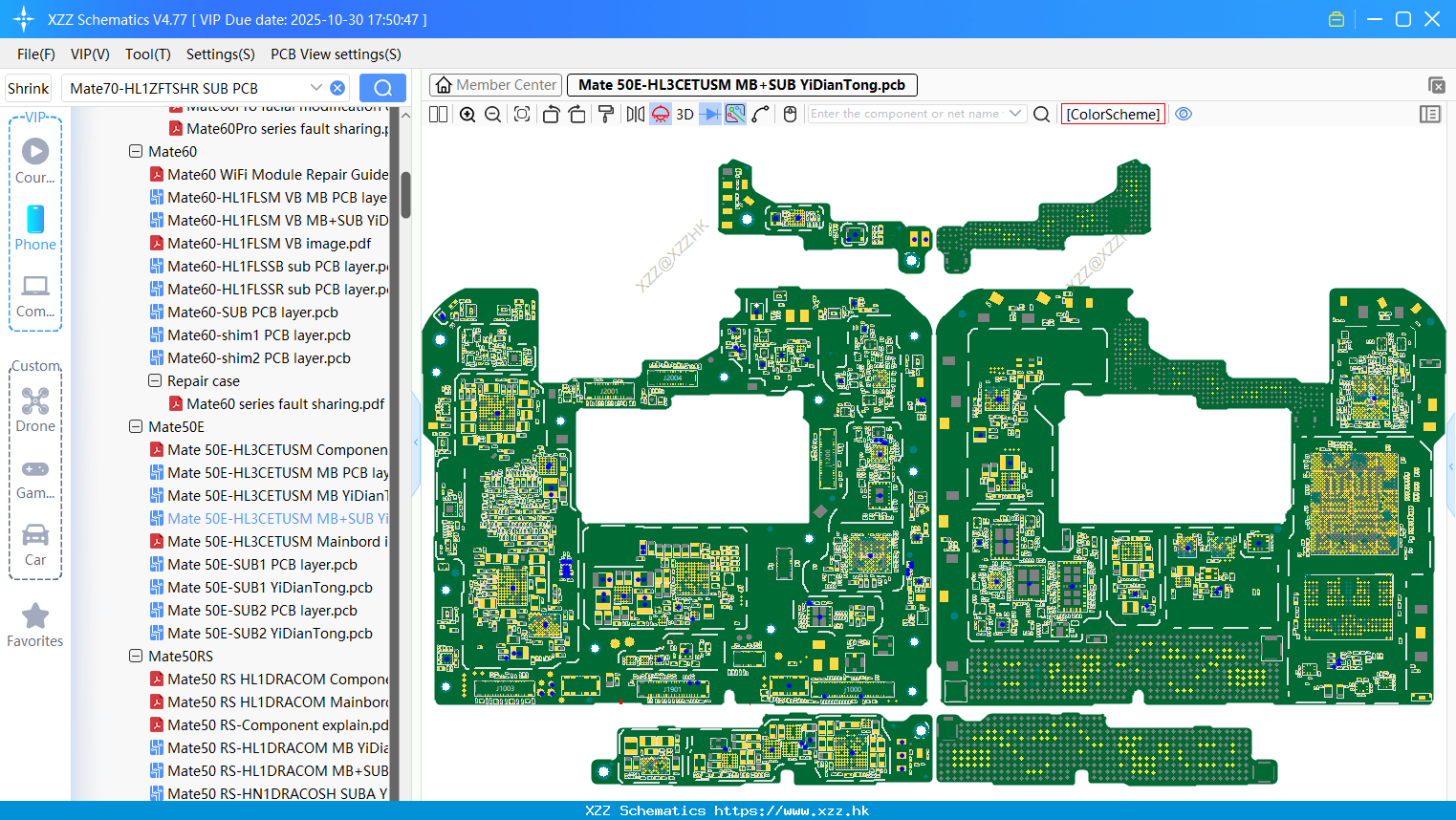The width and height of the screenshot is (1456, 820).
Task: Open Mate60 WiFi Module Repair Guide file
Action: tap(269, 174)
